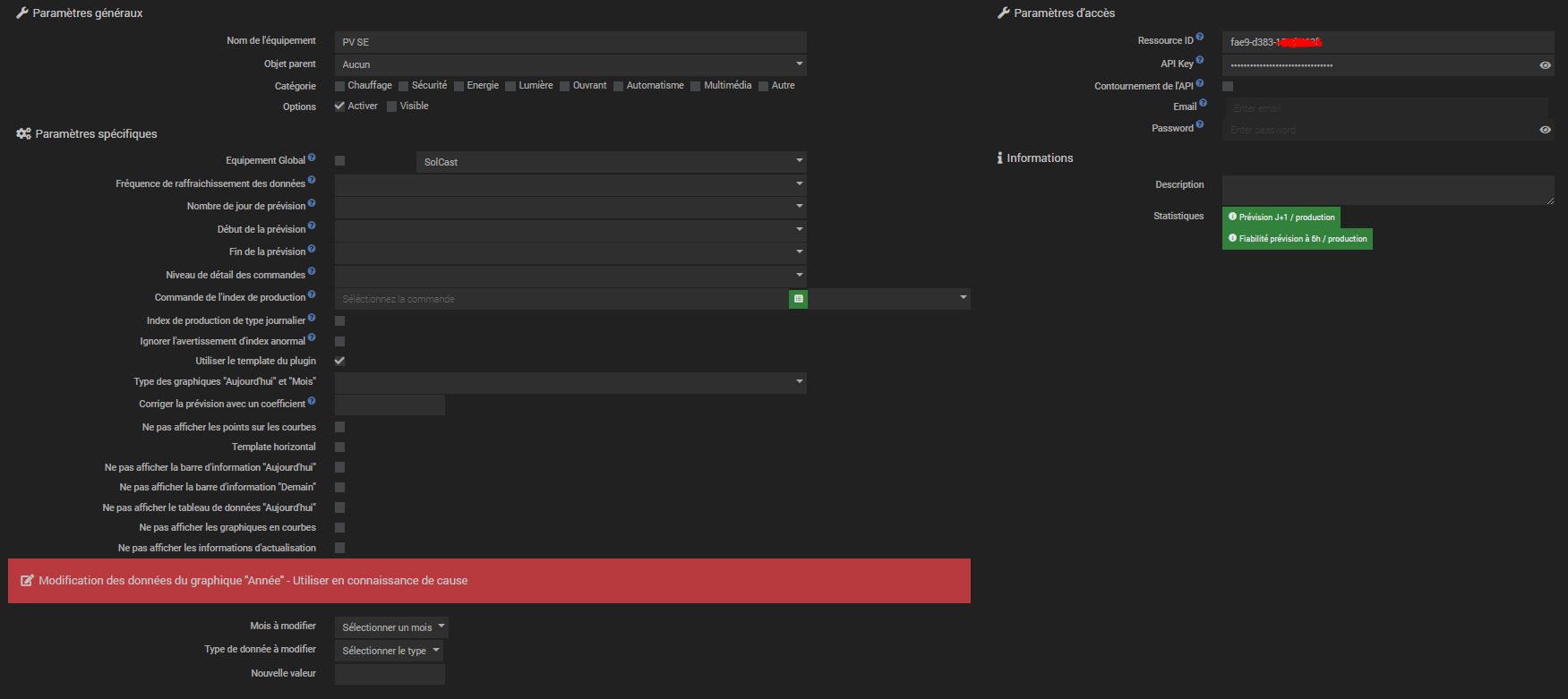Expand the Fréquence de raffraichissement des données dropdown
Image resolution: width=1568 pixels, height=699 pixels.
[570, 184]
